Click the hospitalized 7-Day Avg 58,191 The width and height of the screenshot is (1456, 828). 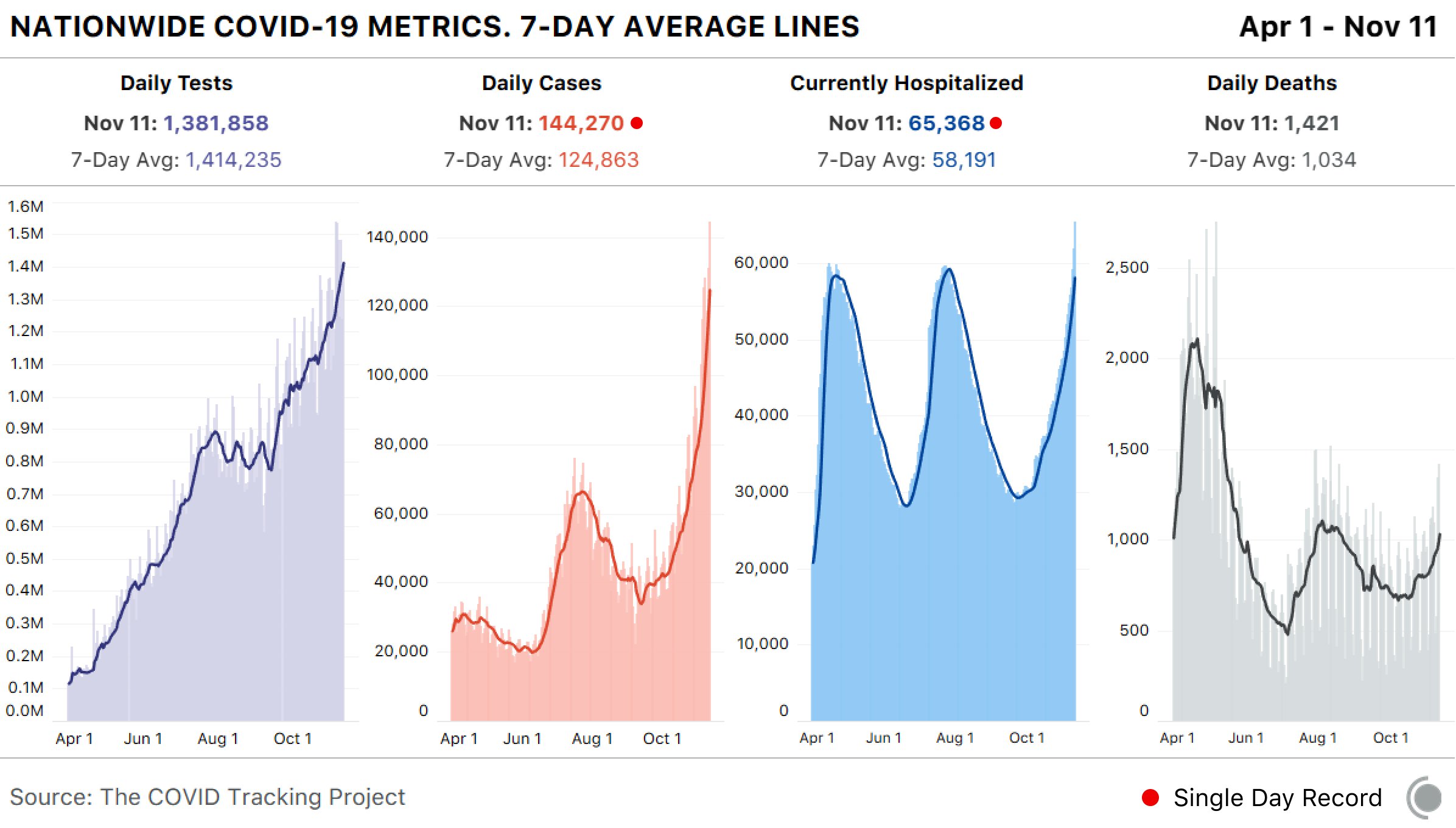click(964, 160)
